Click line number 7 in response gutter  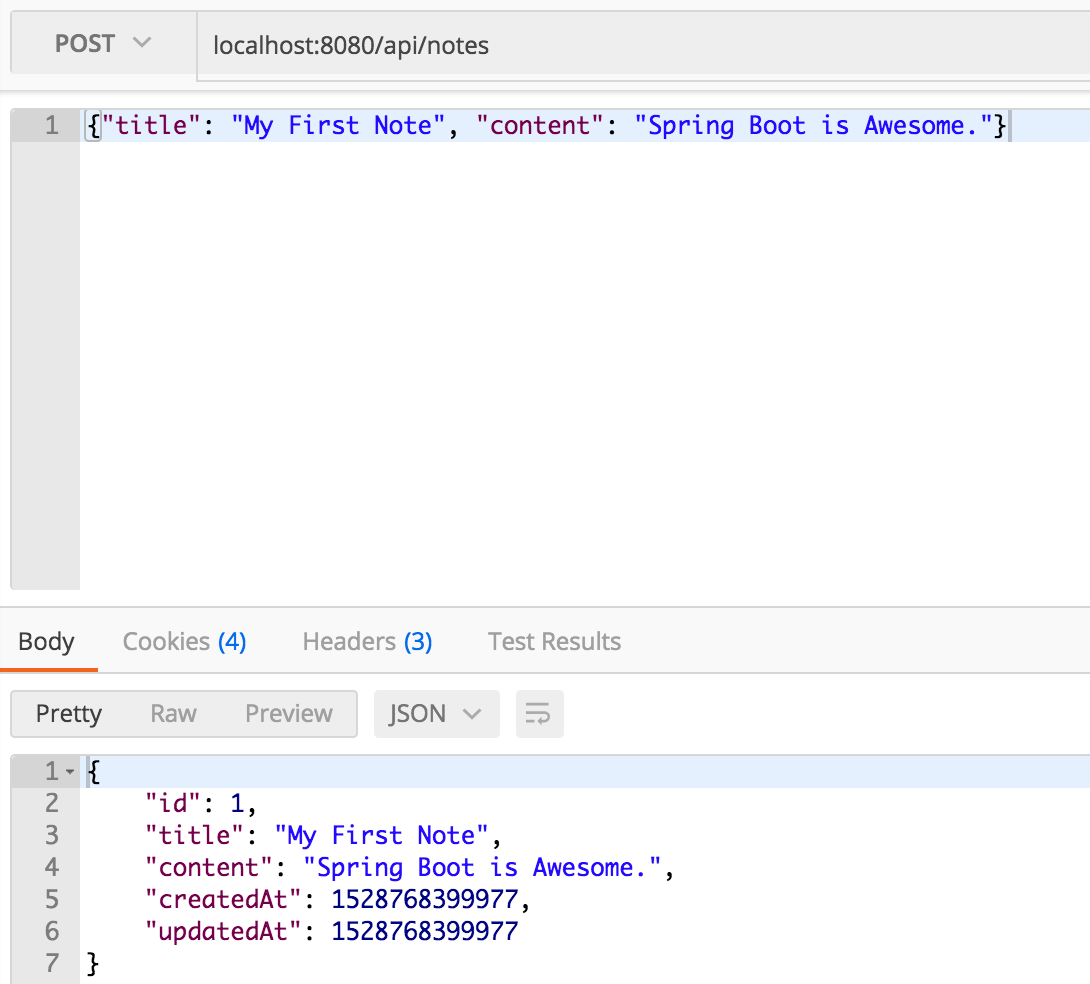[51, 963]
